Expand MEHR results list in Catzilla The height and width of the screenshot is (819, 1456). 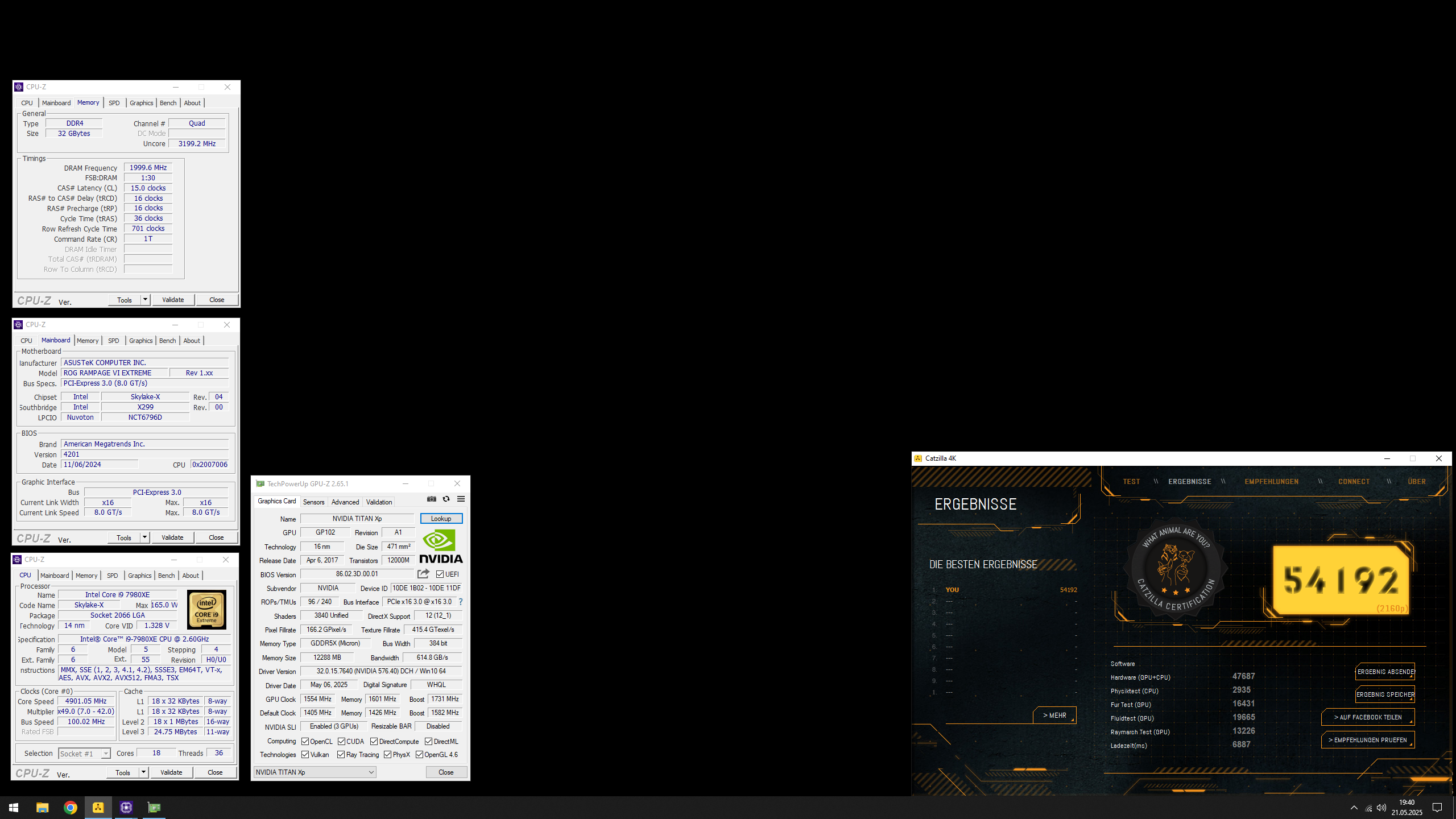(x=1054, y=715)
